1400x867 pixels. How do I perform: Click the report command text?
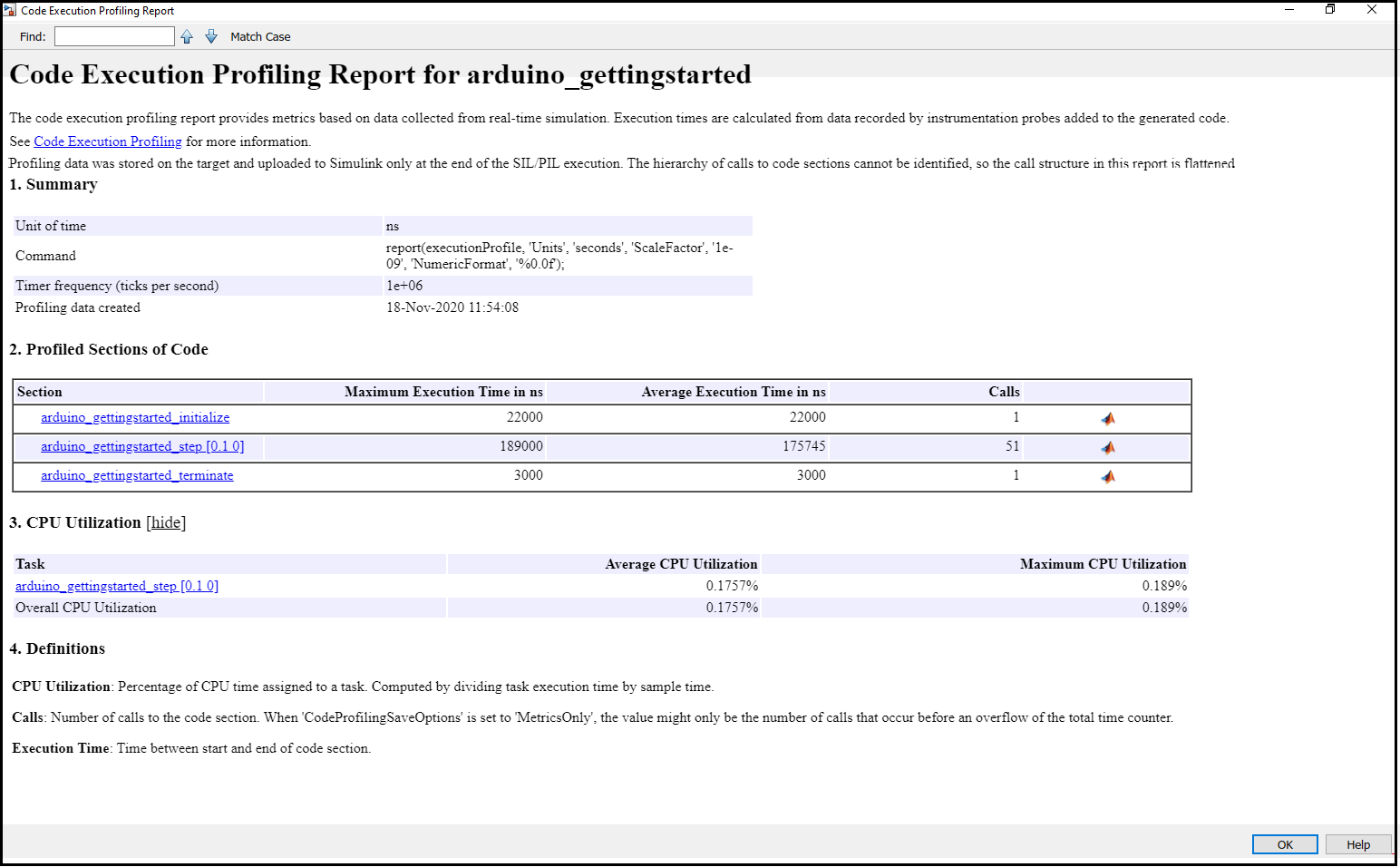(559, 256)
